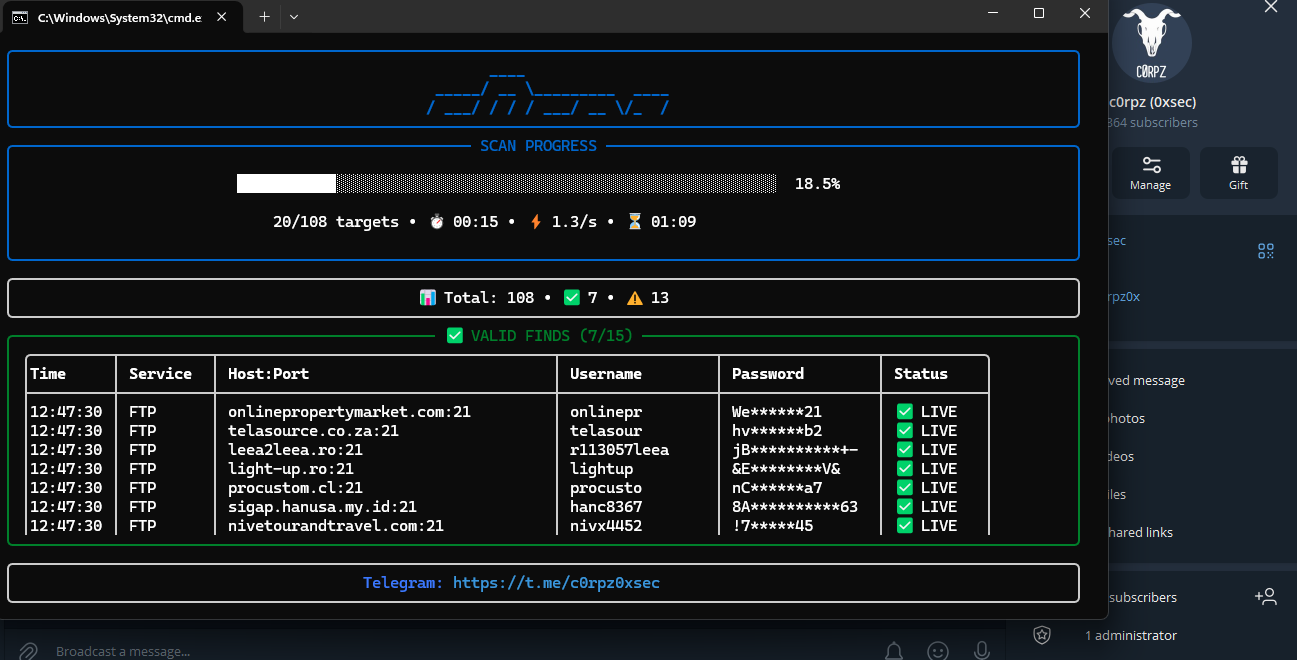Close the cmd.exe tab
This screenshot has height=660, width=1297.
222,17
